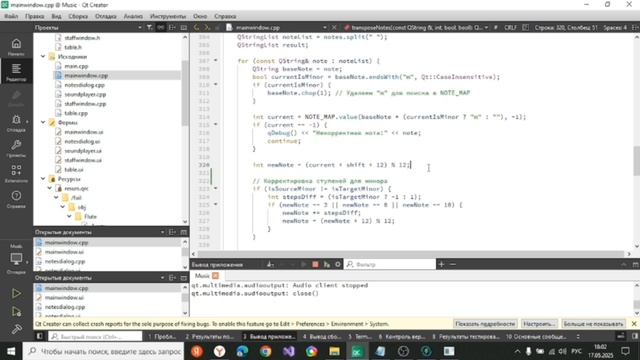Fold the code block at line 307
This screenshot has width=640, height=360.
[216, 60]
